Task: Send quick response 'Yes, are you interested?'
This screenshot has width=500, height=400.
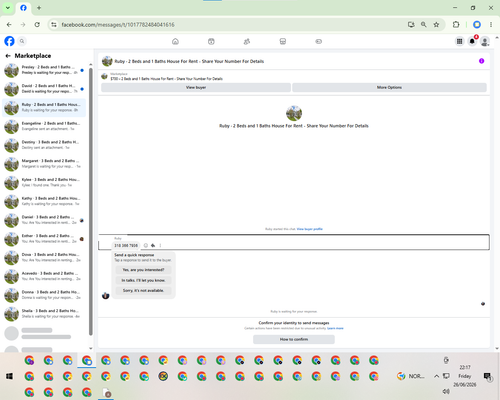Action: tap(143, 270)
